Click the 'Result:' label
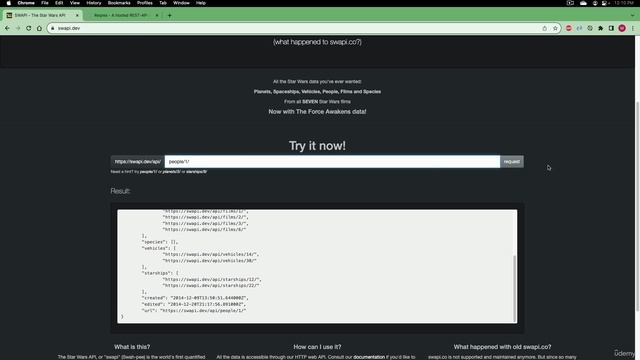This screenshot has height=360, width=640. (x=120, y=191)
